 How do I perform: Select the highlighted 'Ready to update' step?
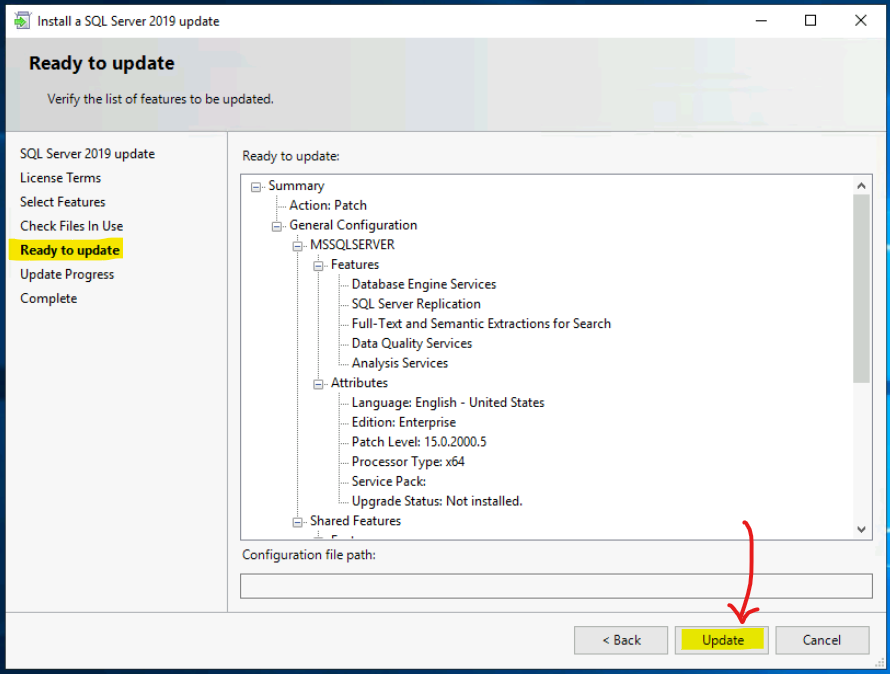click(70, 250)
